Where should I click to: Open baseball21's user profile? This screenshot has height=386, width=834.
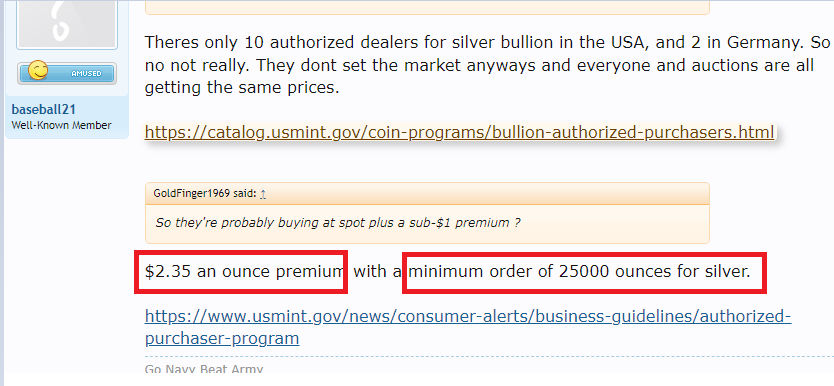point(44,110)
